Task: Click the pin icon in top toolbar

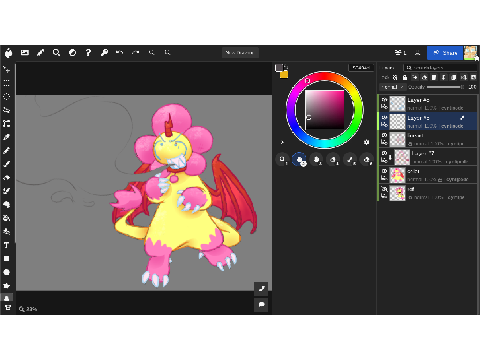Action: point(40,53)
